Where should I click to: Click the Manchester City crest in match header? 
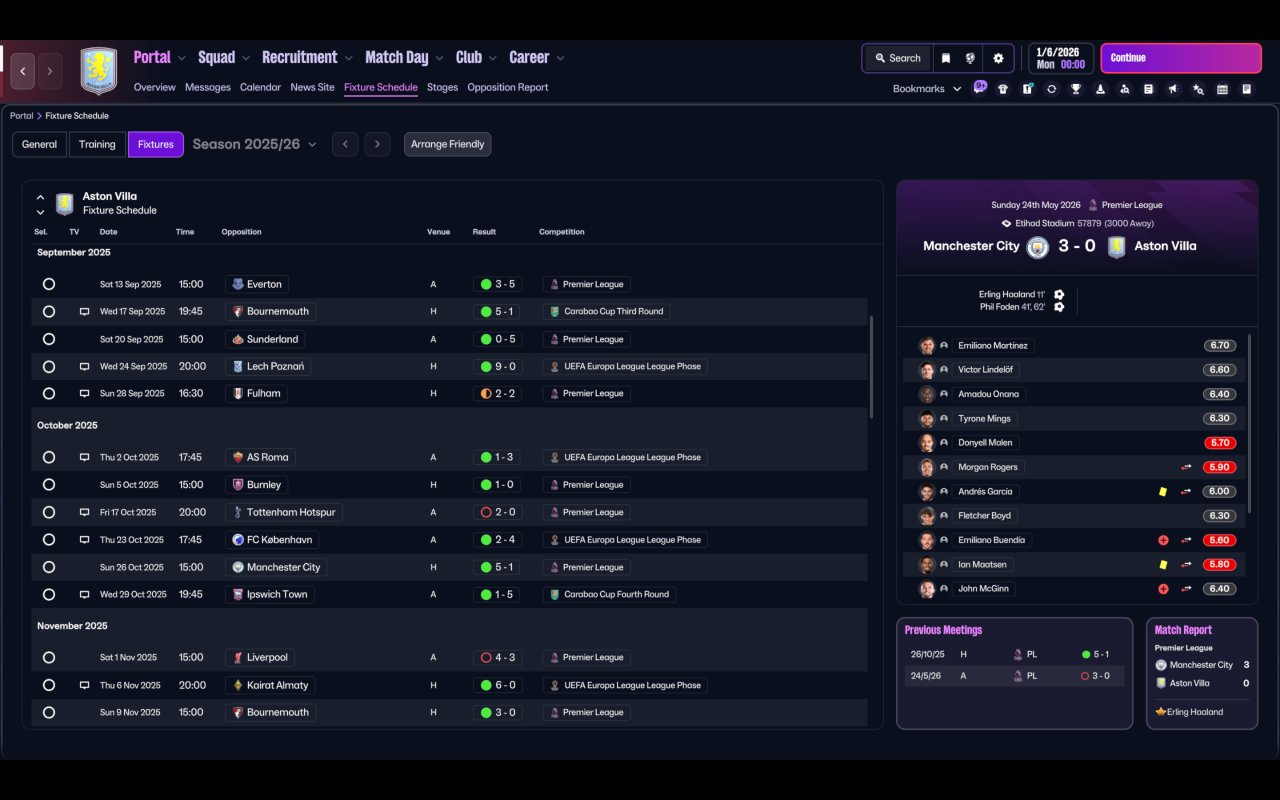click(x=1038, y=246)
